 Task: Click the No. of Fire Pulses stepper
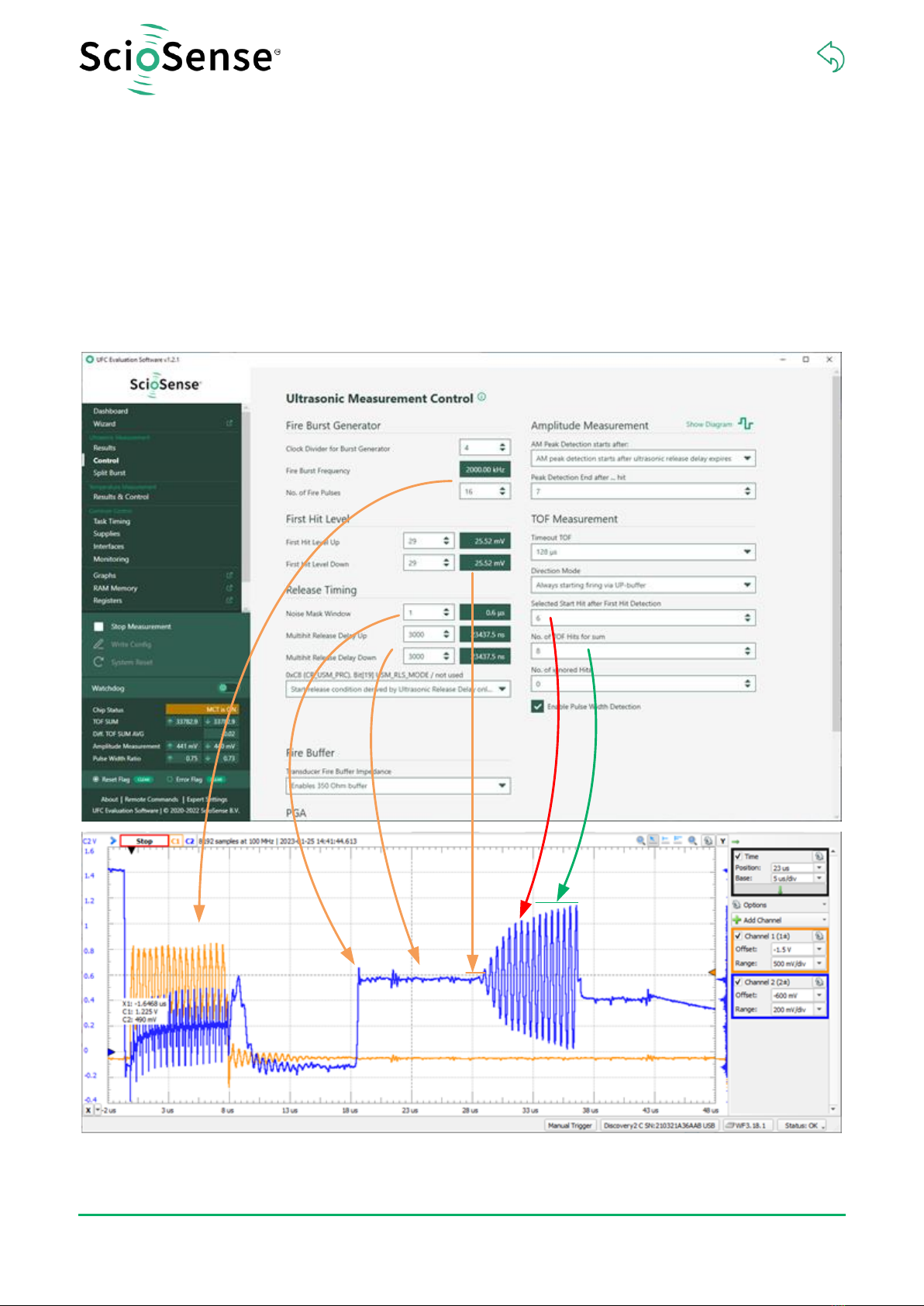tap(502, 491)
